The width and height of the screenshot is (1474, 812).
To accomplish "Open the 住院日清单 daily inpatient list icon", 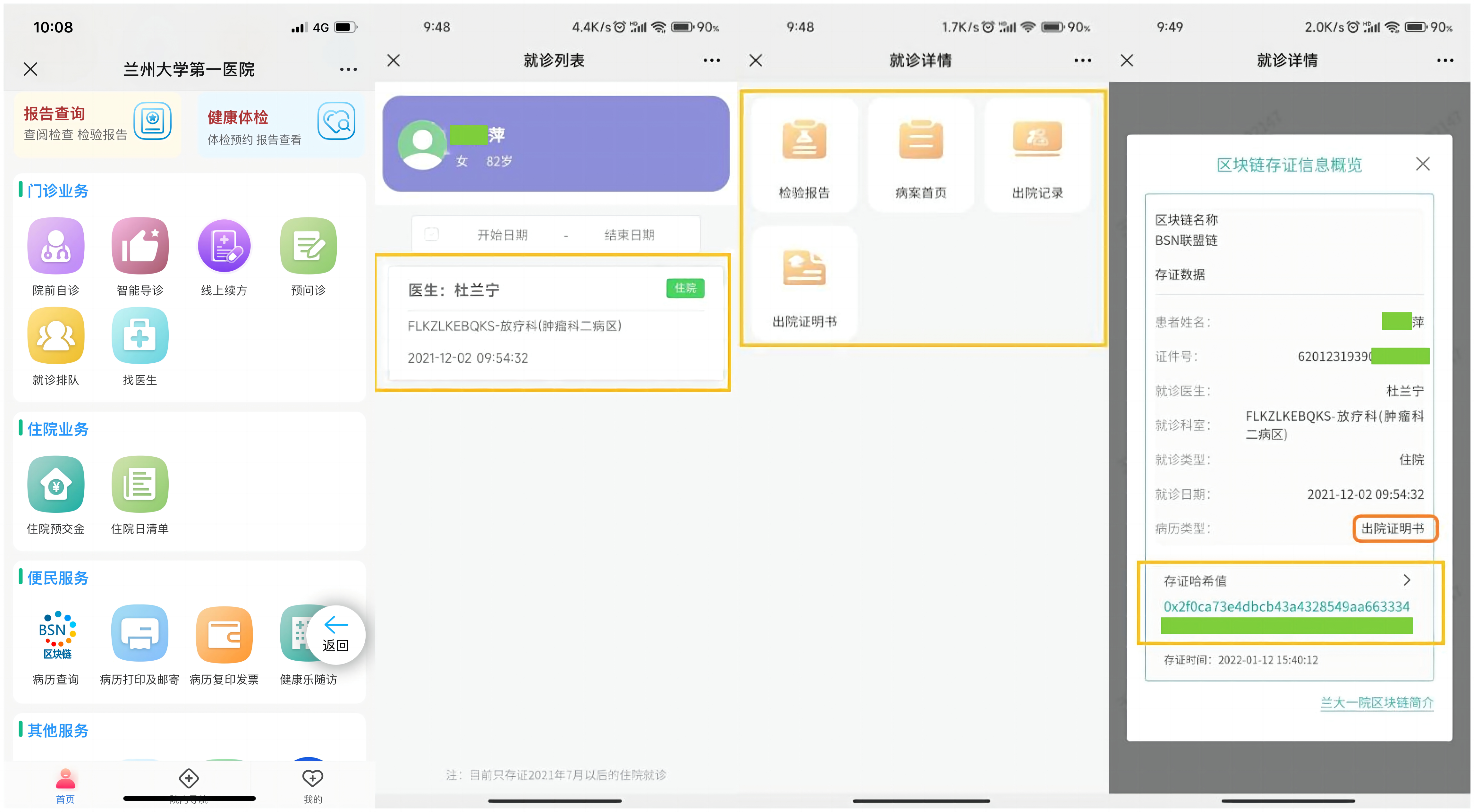I will click(x=140, y=485).
